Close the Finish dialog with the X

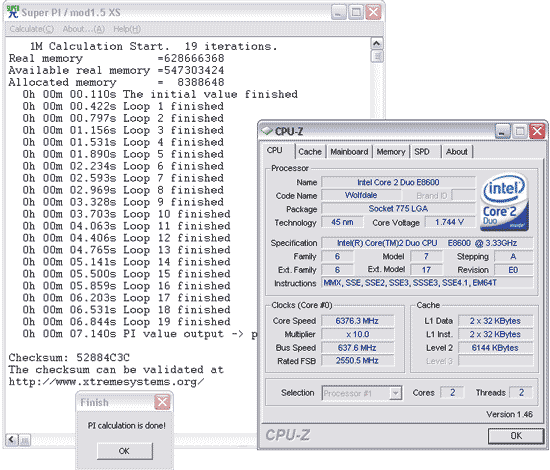pos(162,402)
